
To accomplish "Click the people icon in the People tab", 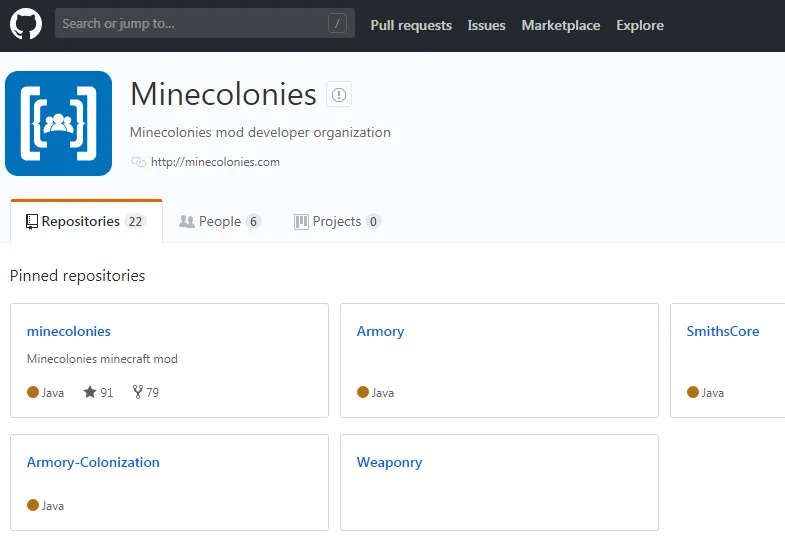I will point(187,221).
